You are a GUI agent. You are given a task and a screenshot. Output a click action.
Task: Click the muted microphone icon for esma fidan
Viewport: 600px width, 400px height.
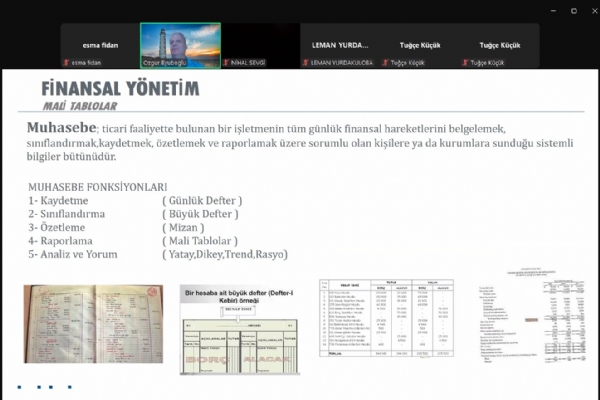pyautogui.click(x=65, y=63)
